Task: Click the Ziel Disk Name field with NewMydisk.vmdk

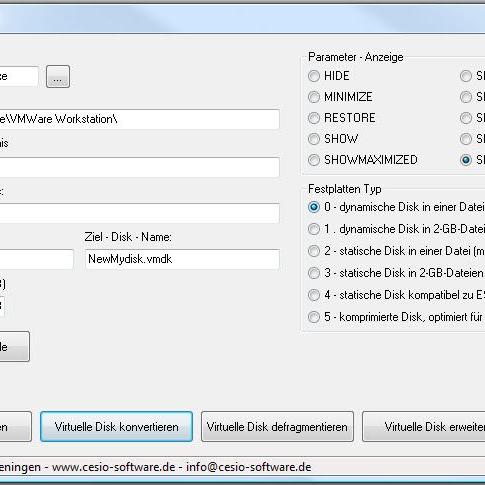Action: pos(182,259)
